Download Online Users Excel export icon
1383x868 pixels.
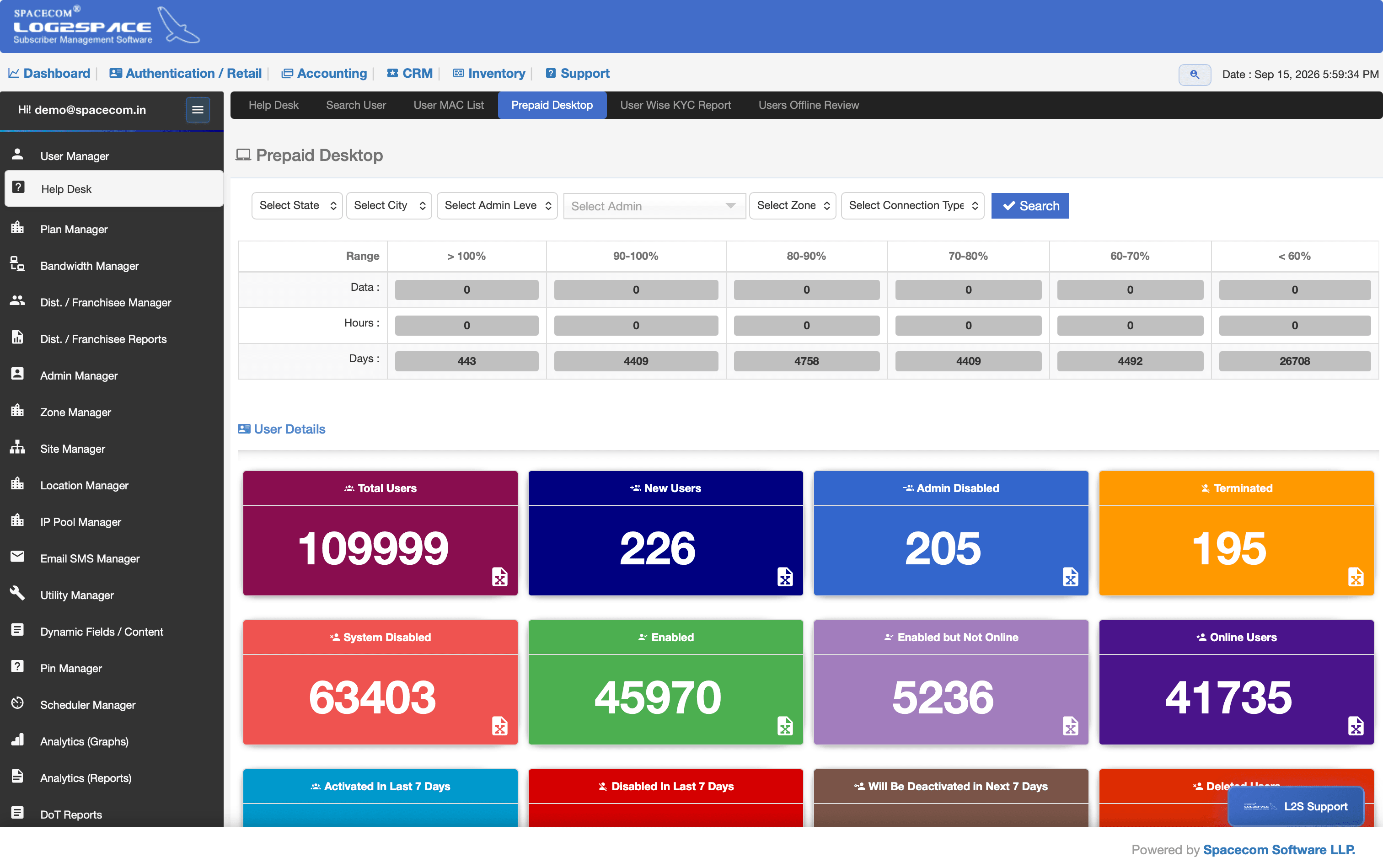pos(1356,726)
